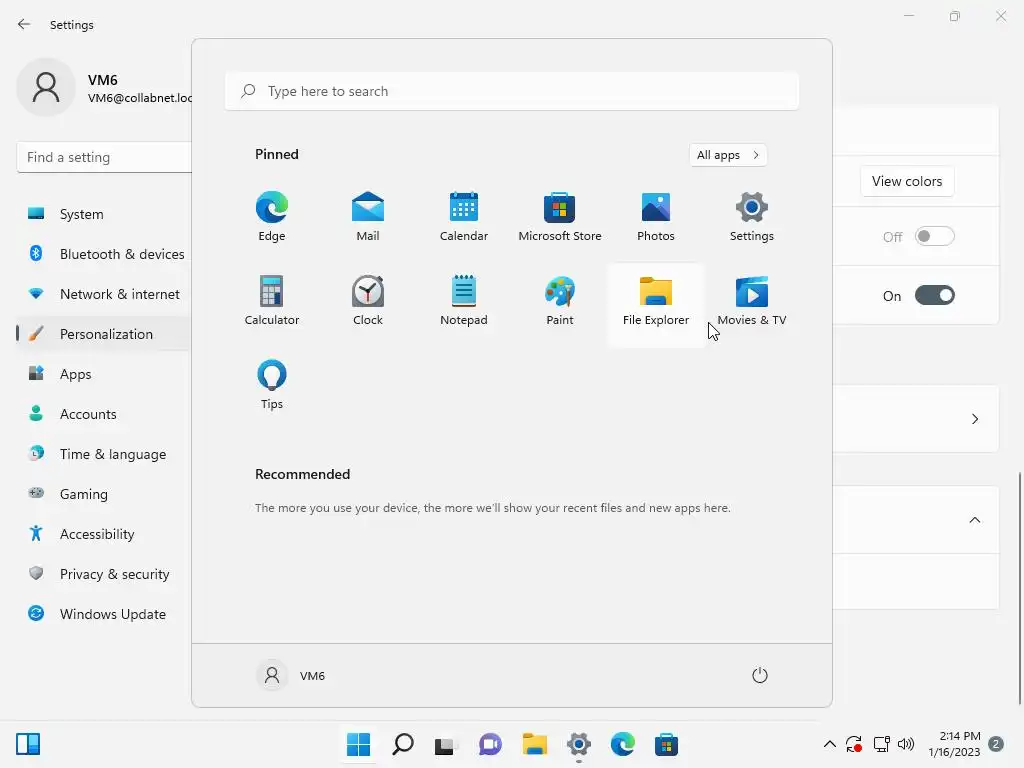Open the Tips app
1024x768 pixels.
click(272, 385)
